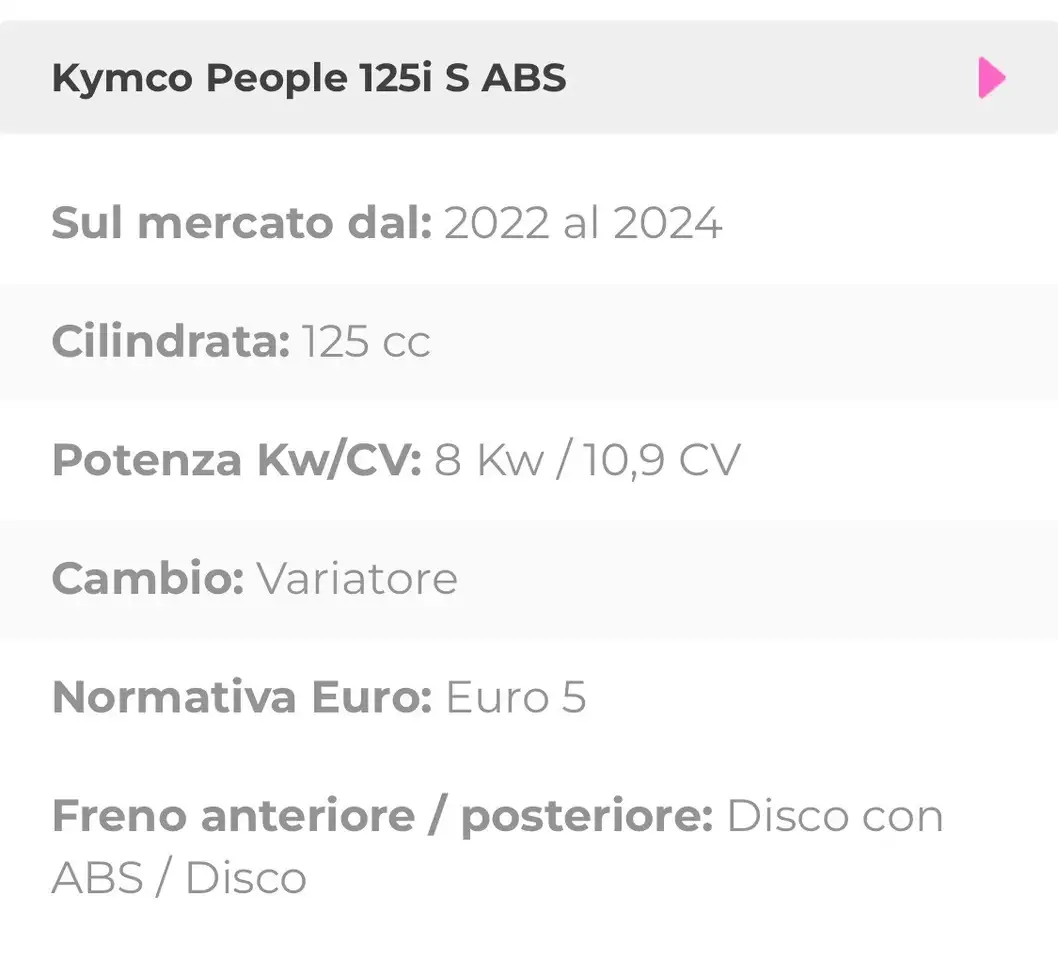Click the '125i' part of the model title

tap(395, 78)
